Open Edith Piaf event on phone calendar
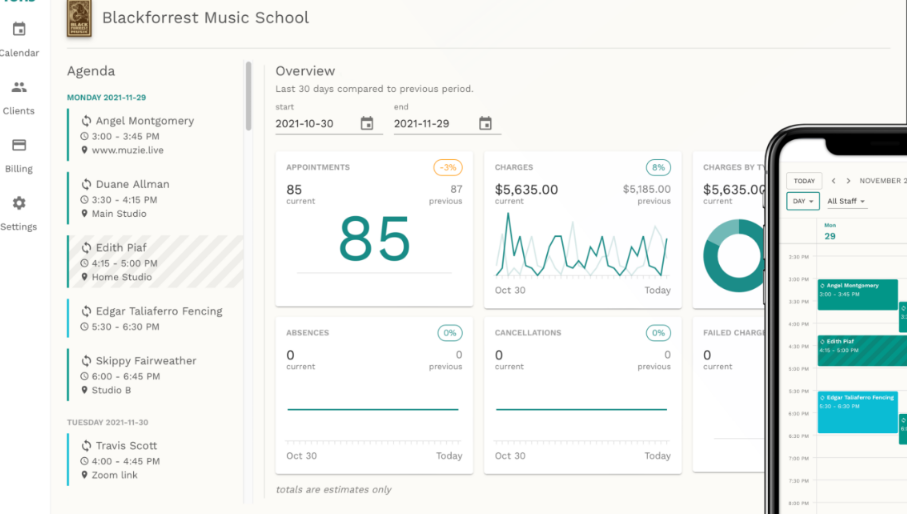Screen dimensions: 907x514 [862, 350]
